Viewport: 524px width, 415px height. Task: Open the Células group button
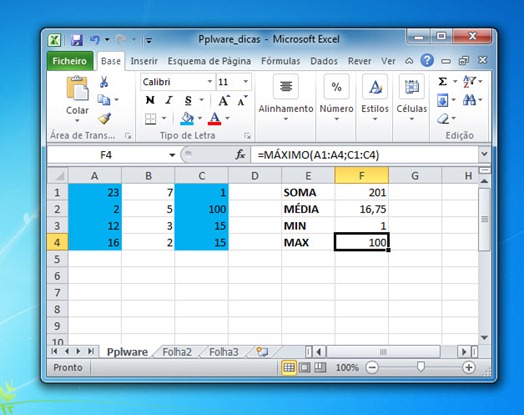(412, 99)
